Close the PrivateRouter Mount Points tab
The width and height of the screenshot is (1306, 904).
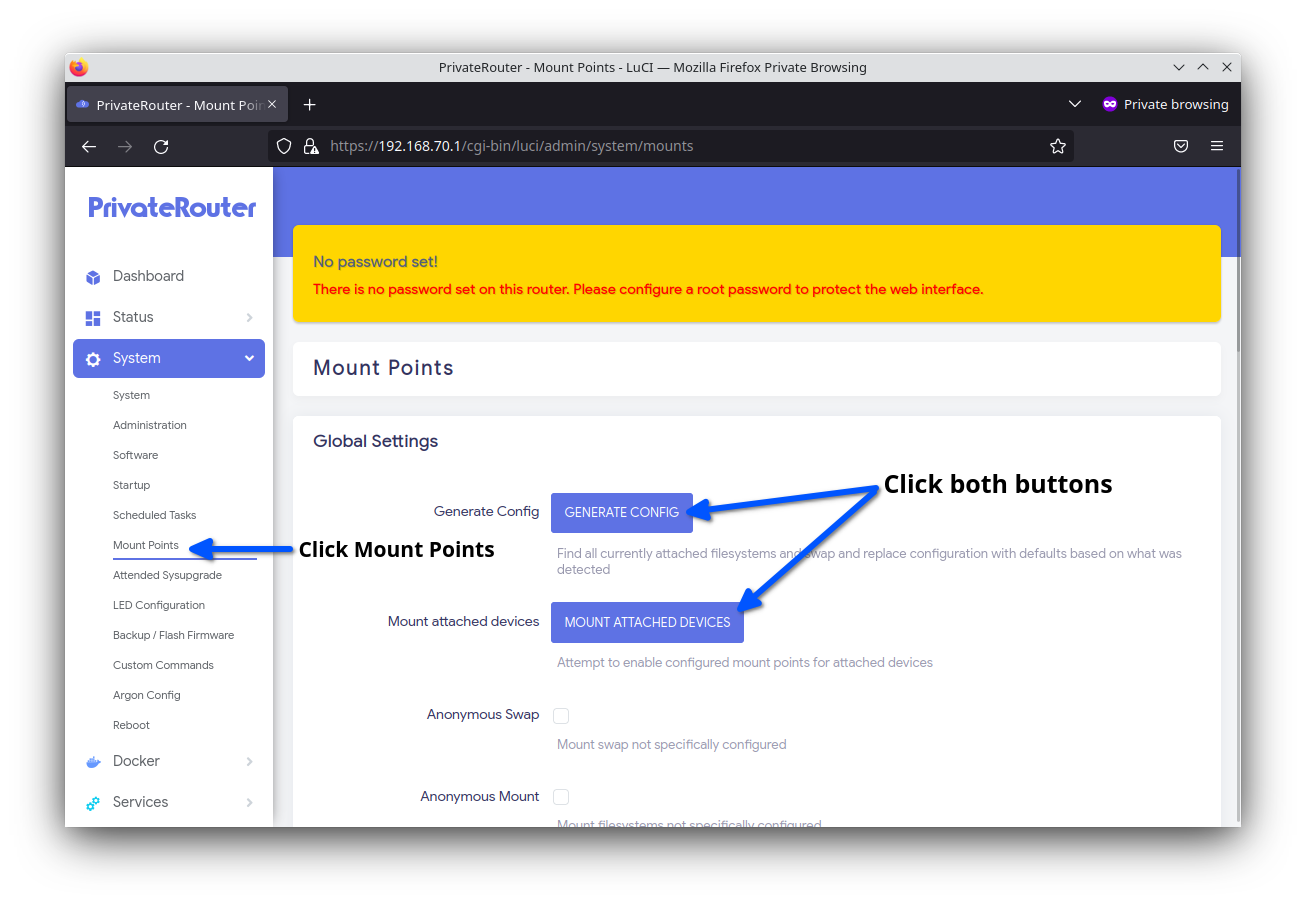coord(272,104)
